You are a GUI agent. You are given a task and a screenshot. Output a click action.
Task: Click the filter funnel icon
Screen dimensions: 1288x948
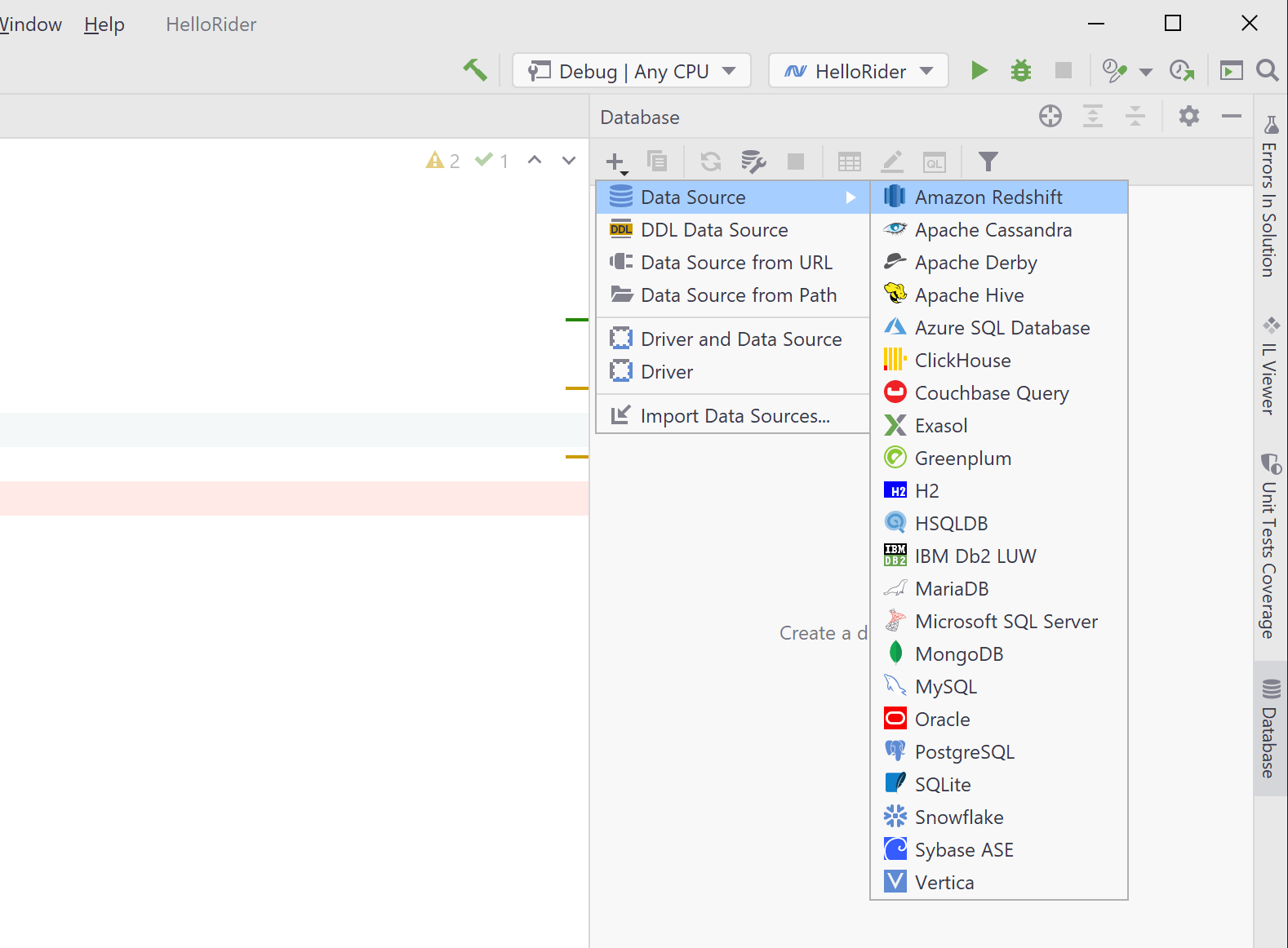click(x=988, y=162)
